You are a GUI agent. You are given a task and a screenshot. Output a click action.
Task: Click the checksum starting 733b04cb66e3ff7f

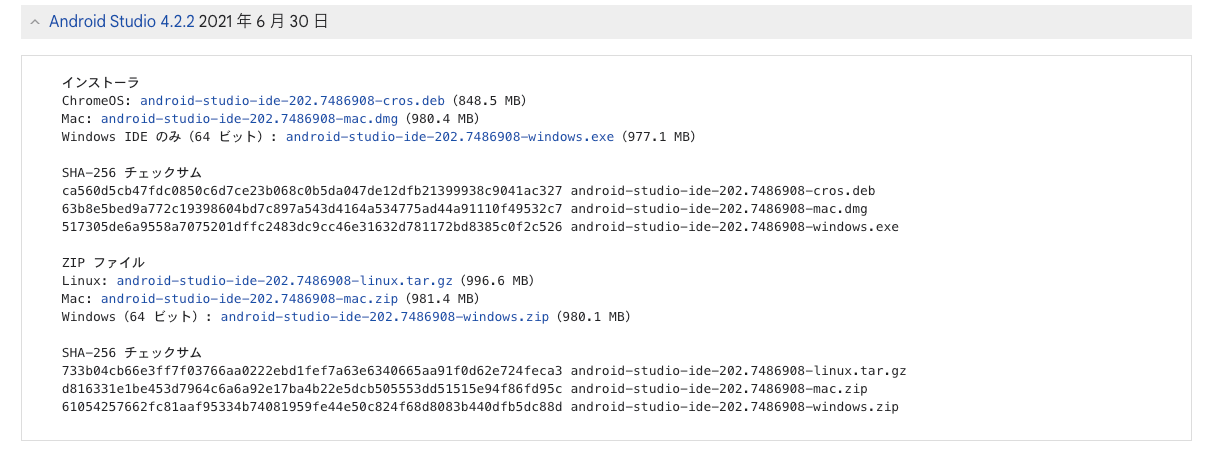(312, 371)
